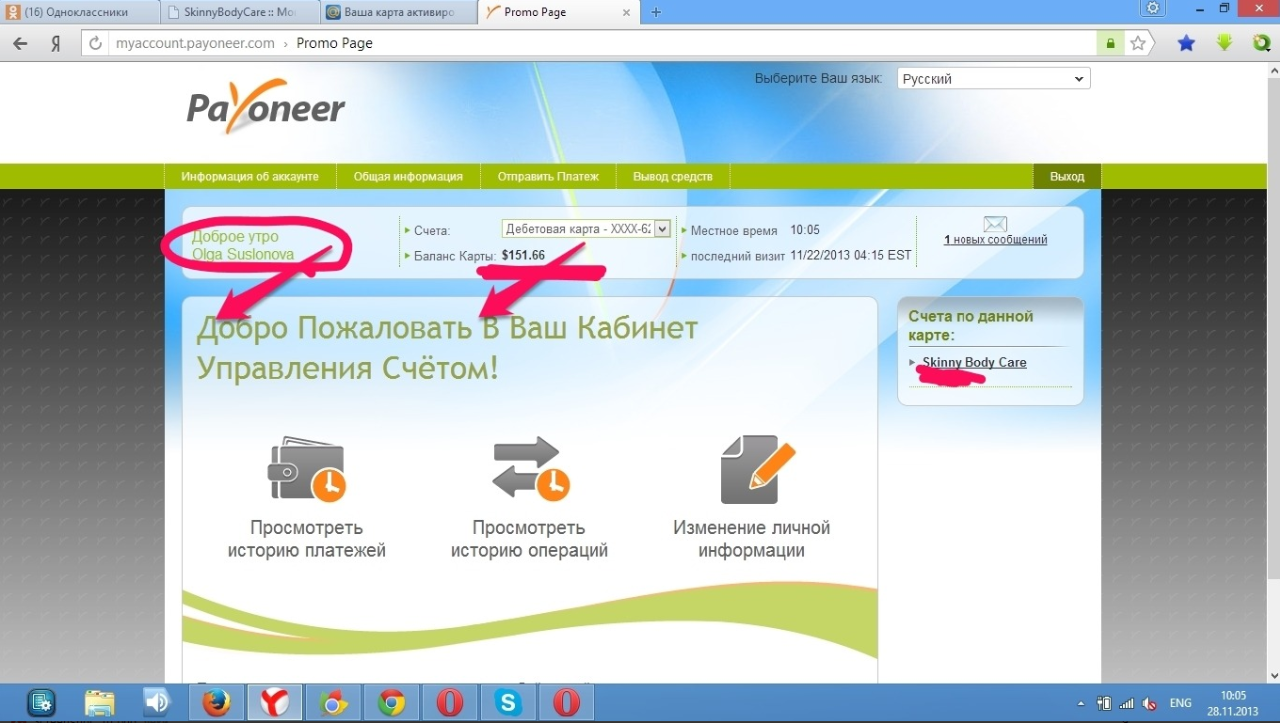Open the Skinny Body Care account link
The width and height of the screenshot is (1280, 723).
coord(974,362)
